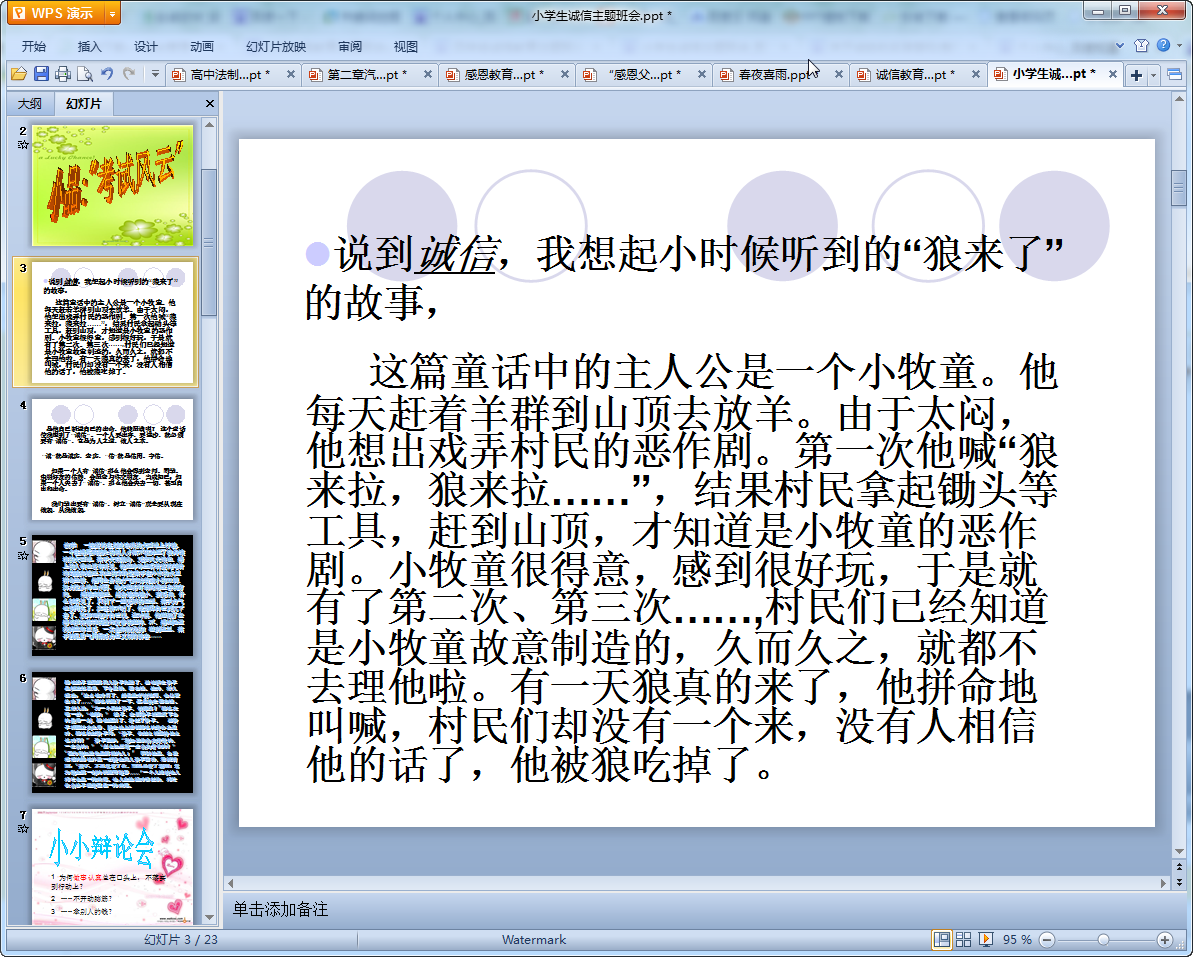Close the 感恩父 document tab
This screenshot has height=957, width=1193.
(x=701, y=75)
